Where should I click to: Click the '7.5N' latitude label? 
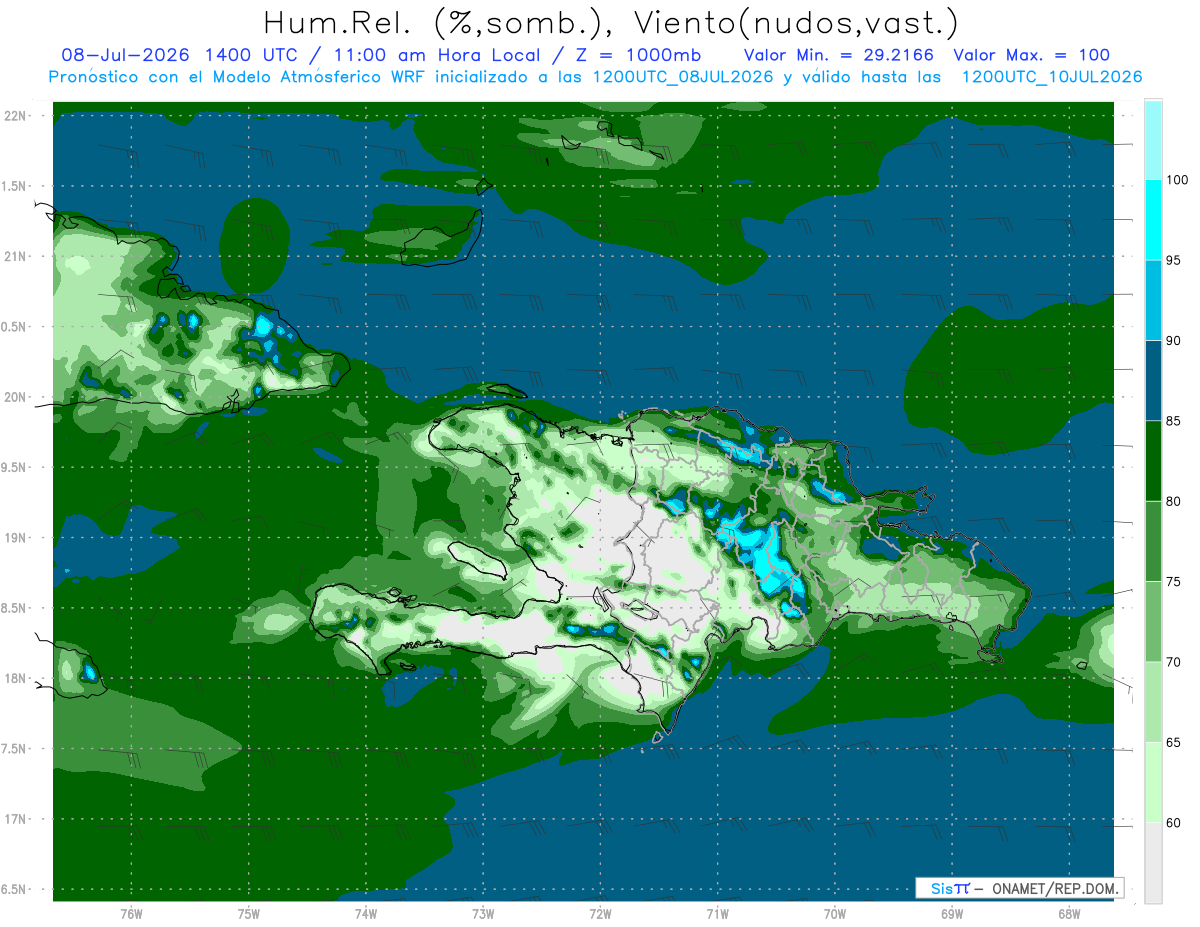coord(15,749)
